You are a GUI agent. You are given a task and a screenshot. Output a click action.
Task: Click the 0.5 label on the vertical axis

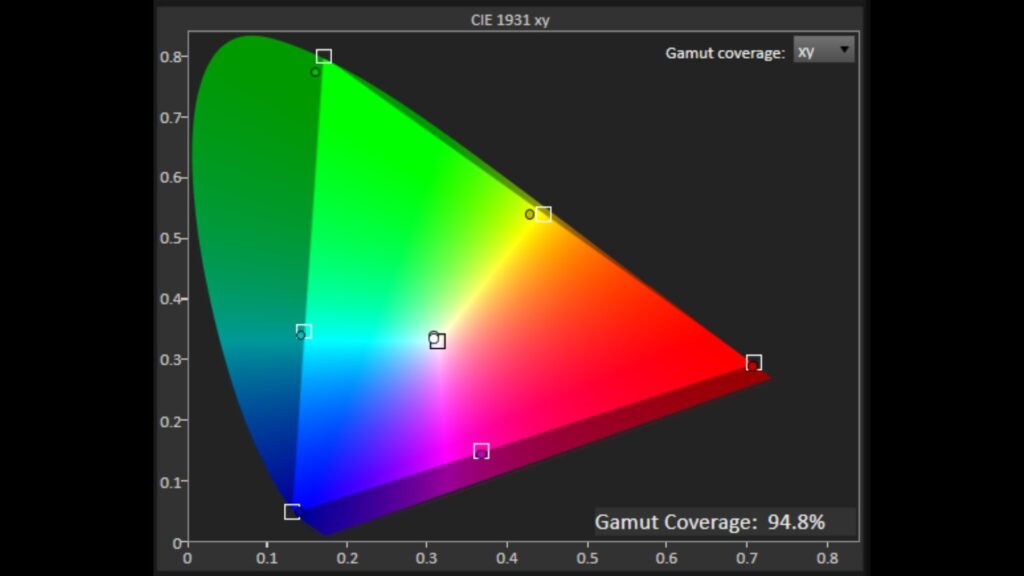point(172,238)
